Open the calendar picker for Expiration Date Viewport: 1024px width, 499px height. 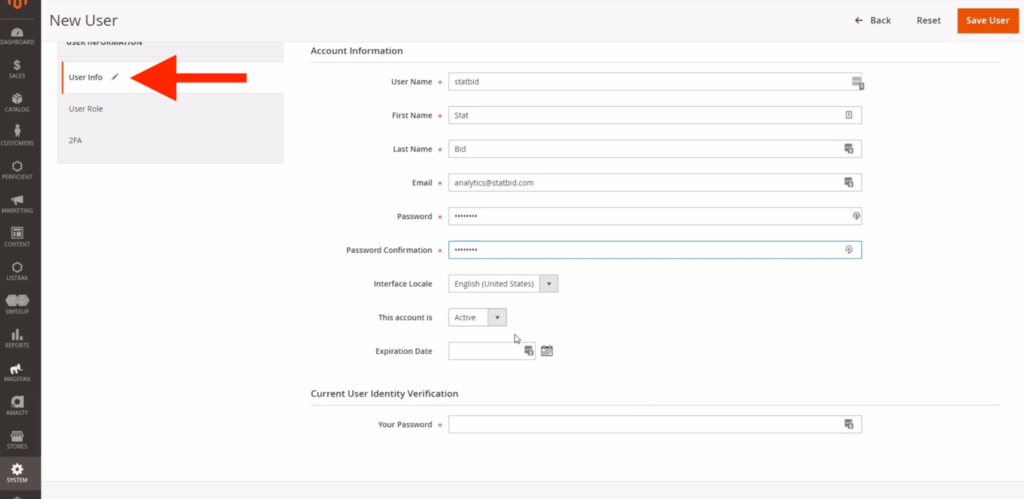point(547,351)
